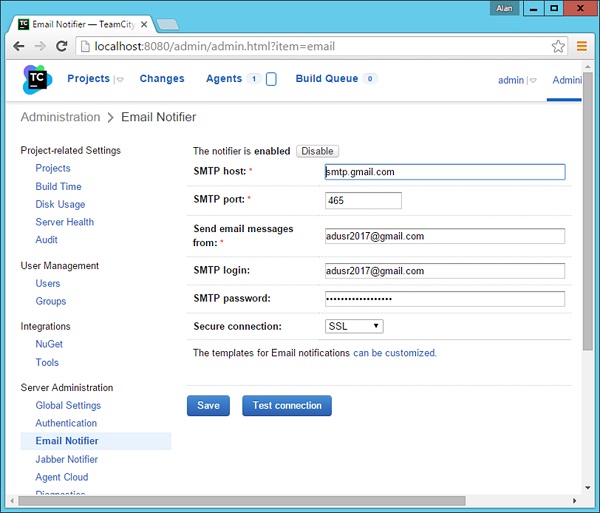Open the Secure connection SSL dropdown
This screenshot has width=600, height=513.
pyautogui.click(x=354, y=326)
